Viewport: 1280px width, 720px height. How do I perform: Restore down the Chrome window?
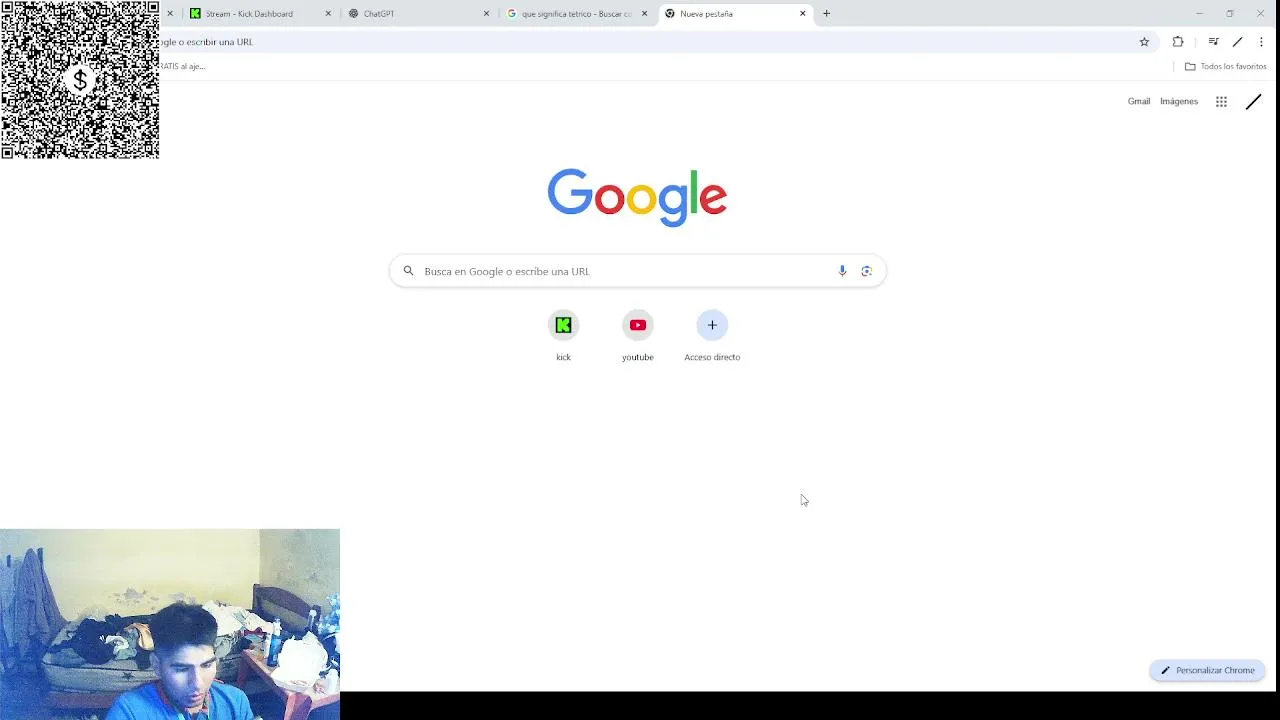click(1230, 14)
